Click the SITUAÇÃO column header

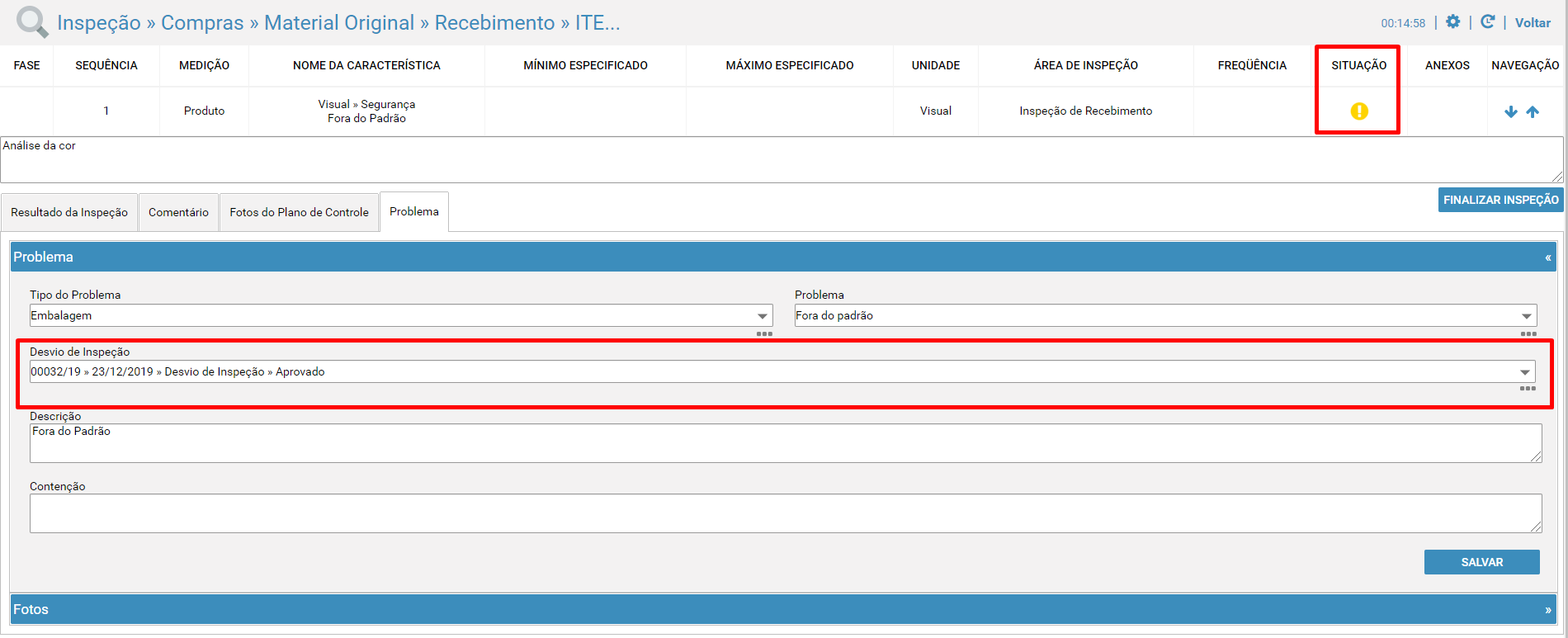tap(1358, 65)
